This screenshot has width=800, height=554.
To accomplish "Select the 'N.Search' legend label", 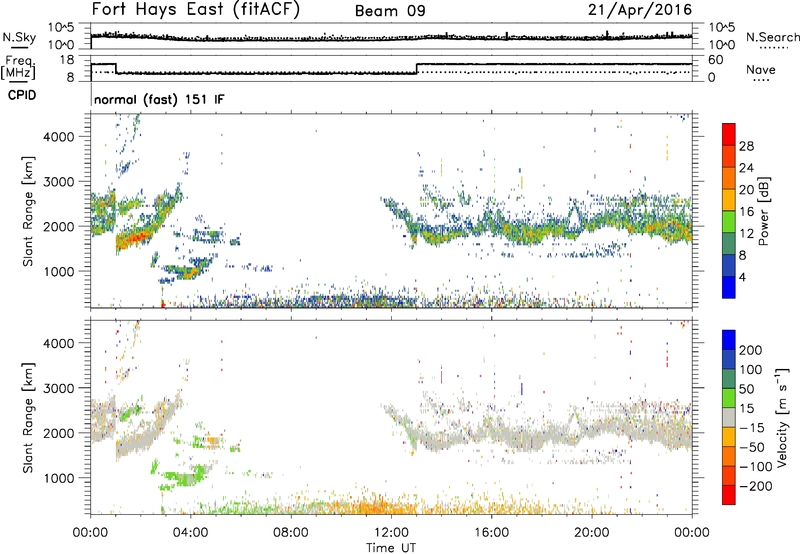I will pyautogui.click(x=772, y=37).
